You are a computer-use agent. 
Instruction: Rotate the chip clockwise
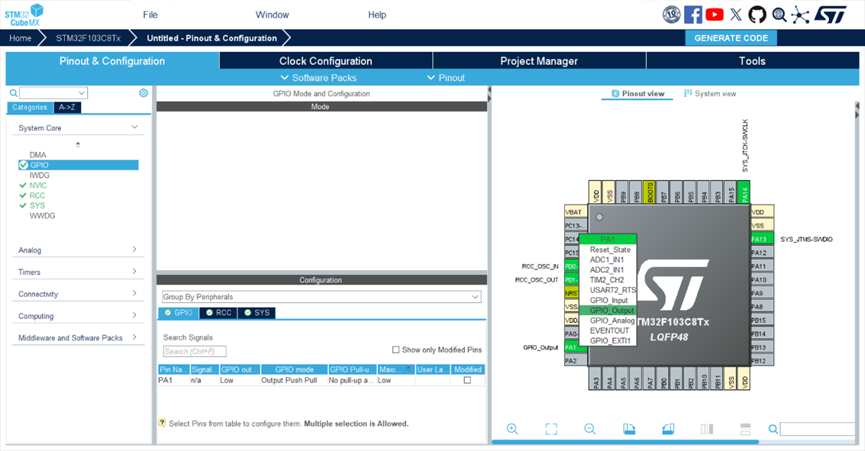(629, 429)
